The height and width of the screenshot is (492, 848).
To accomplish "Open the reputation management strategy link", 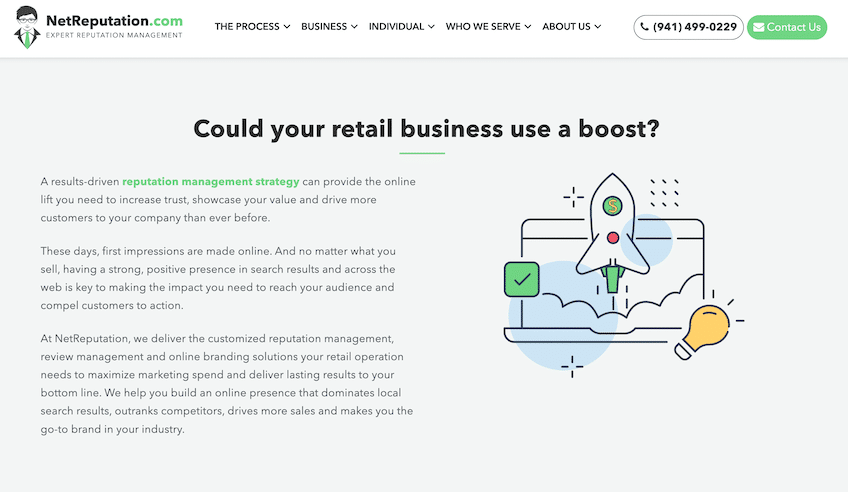I will point(210,182).
